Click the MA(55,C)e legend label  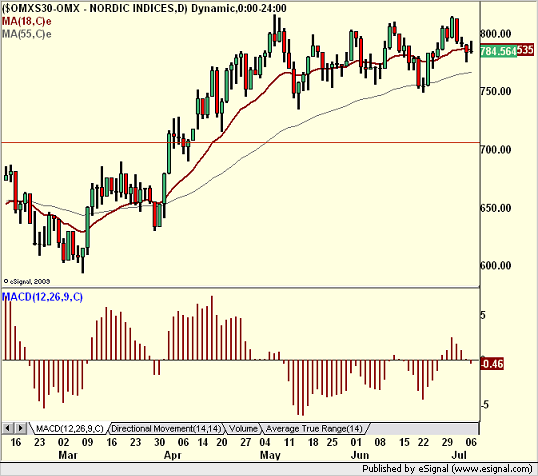point(27,34)
